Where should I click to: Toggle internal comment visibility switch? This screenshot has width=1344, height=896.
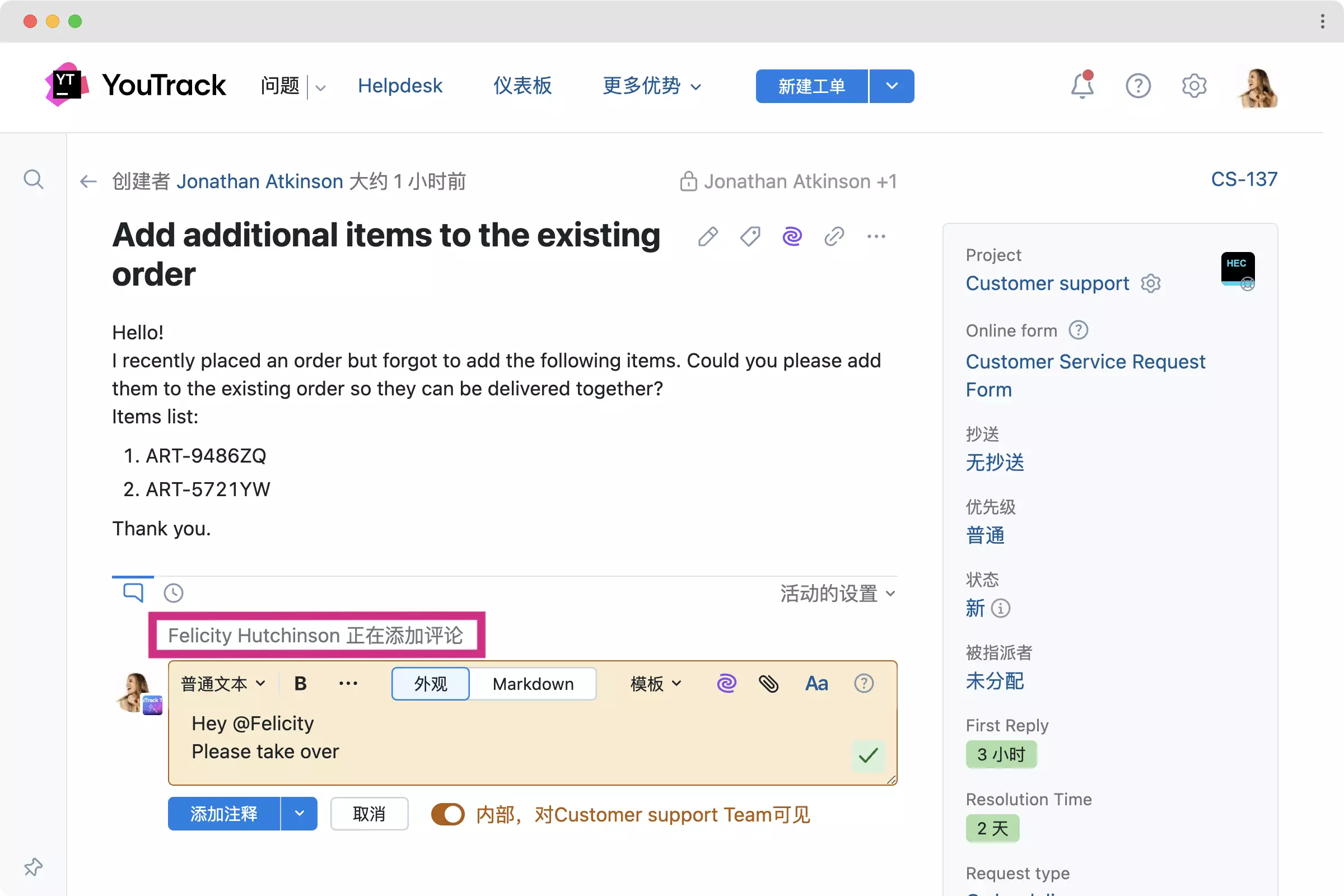click(447, 814)
